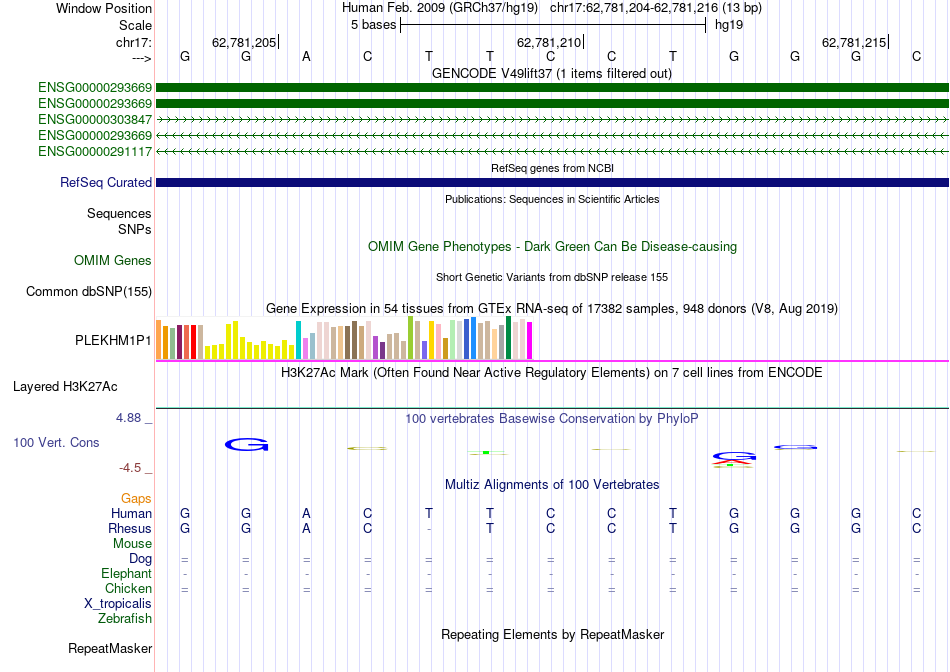Click the 100 Vert. Cons label
The width and height of the screenshot is (950, 672).
pos(56,443)
